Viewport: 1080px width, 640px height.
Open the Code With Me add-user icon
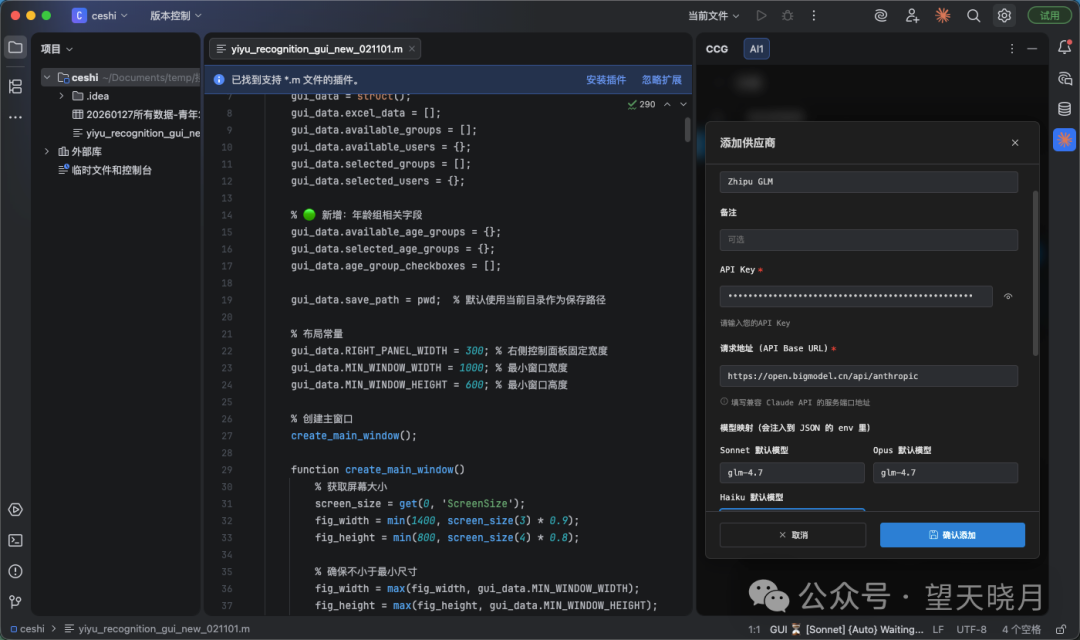pos(912,15)
